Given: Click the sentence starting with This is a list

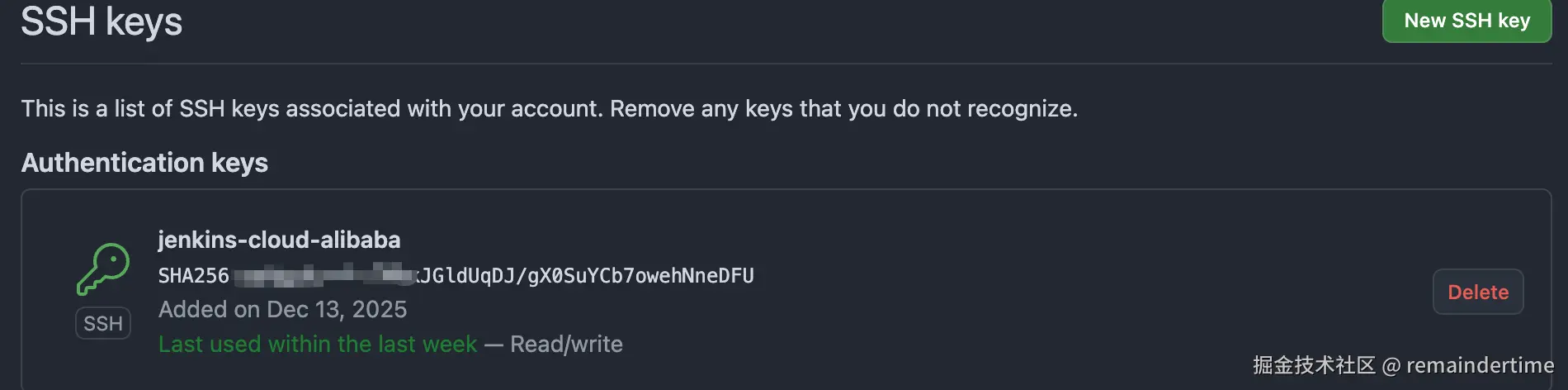Looking at the screenshot, I should click(312, 109).
